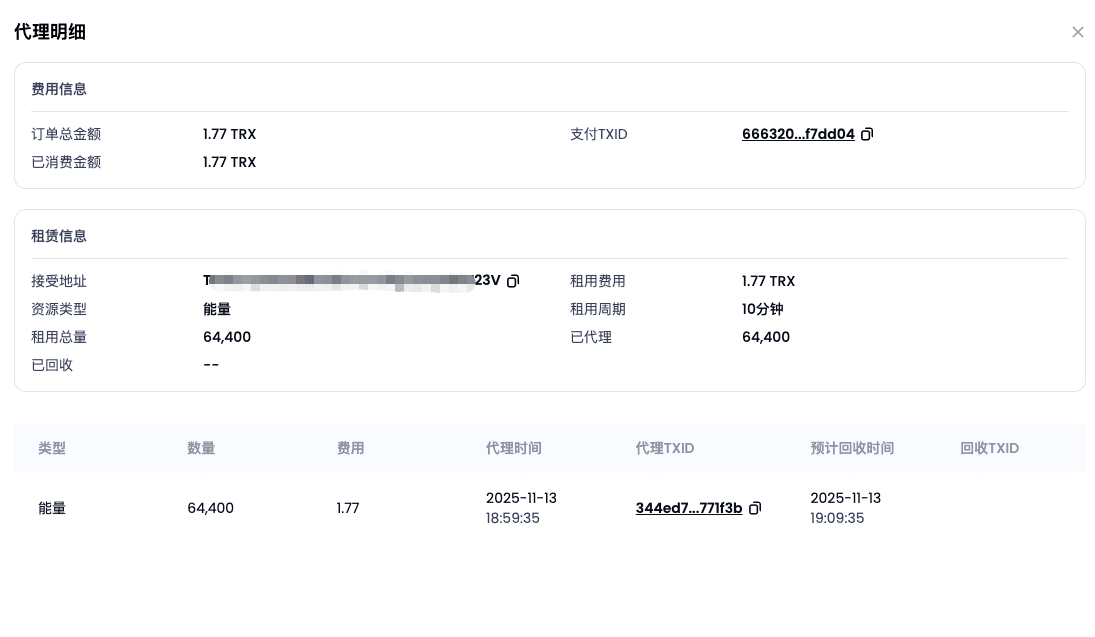Copy the delegation TXID 344ed7...771f3b
This screenshot has height=637, width=1095.
click(755, 508)
